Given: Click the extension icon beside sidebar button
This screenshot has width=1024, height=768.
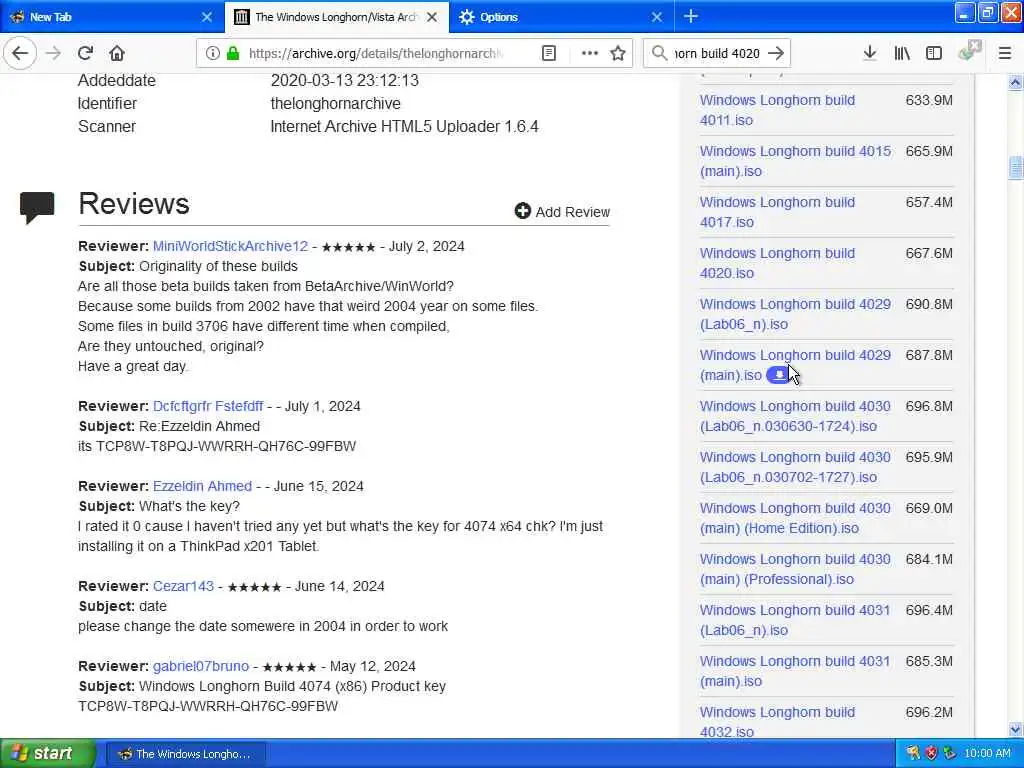Looking at the screenshot, I should coord(970,50).
